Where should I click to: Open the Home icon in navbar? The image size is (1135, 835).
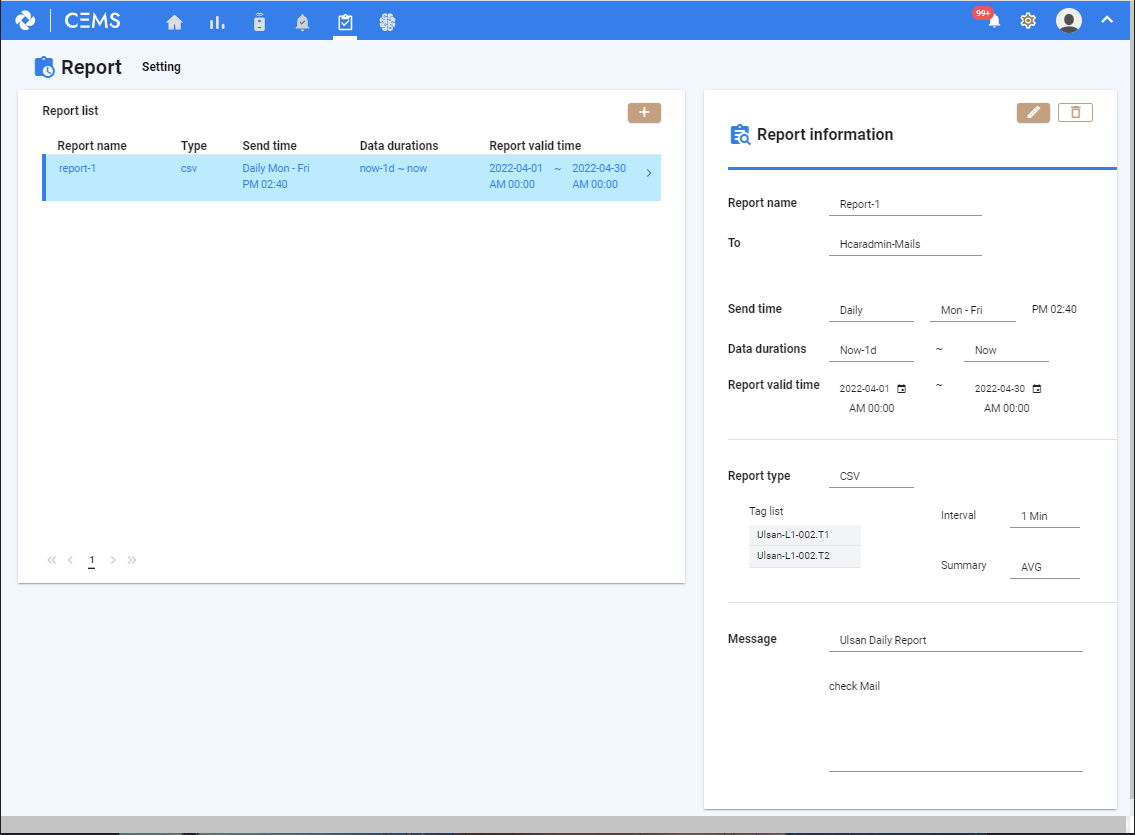[x=175, y=22]
